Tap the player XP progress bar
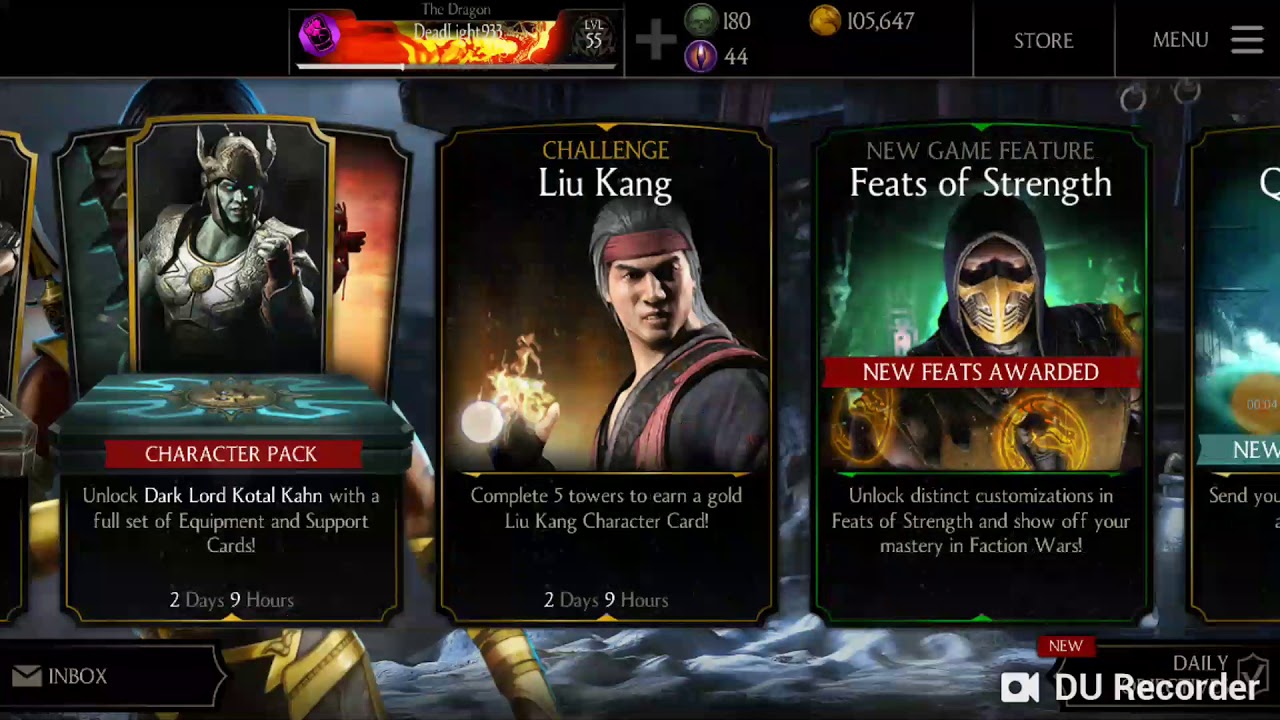 (457, 67)
